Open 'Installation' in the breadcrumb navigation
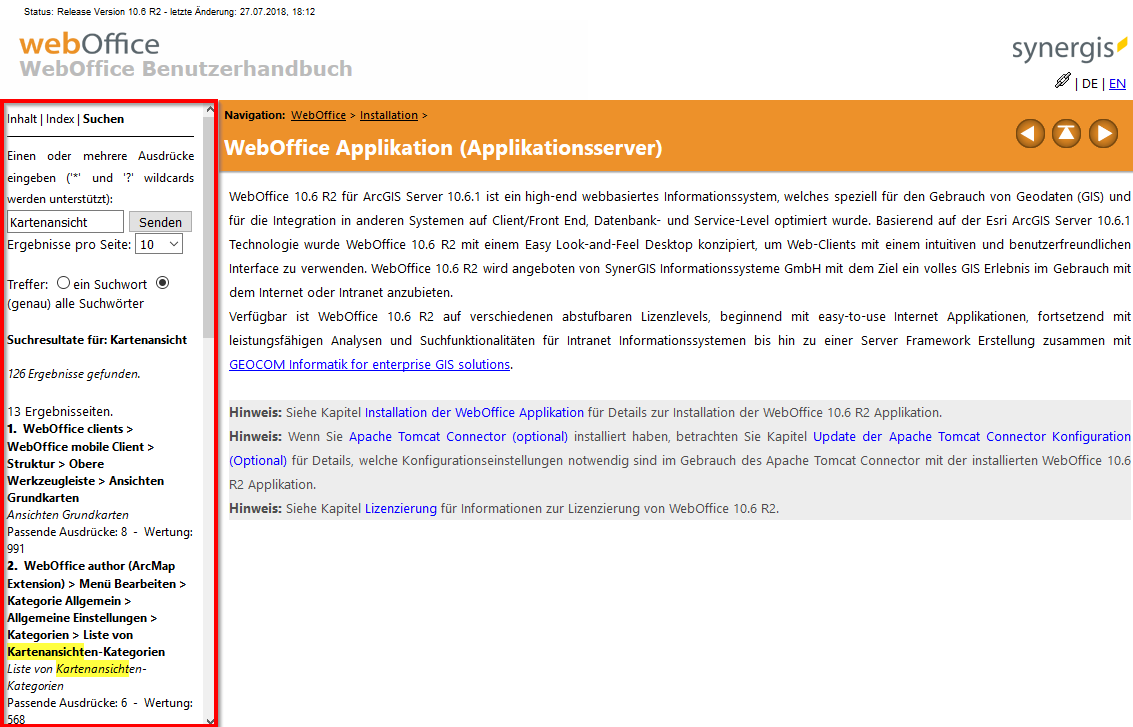This screenshot has height=727, width=1133. coord(389,116)
